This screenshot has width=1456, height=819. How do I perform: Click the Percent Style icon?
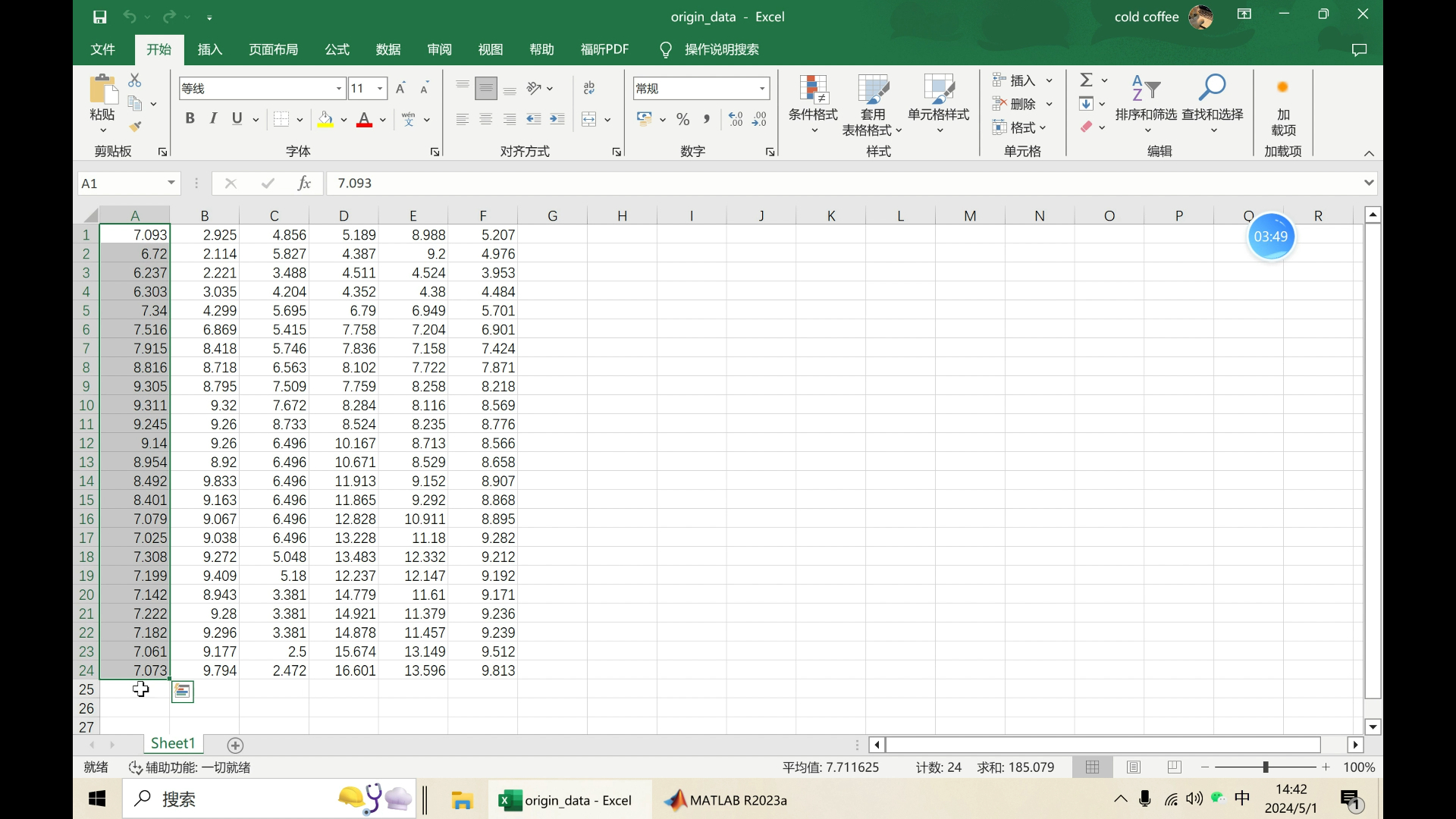[x=682, y=119]
